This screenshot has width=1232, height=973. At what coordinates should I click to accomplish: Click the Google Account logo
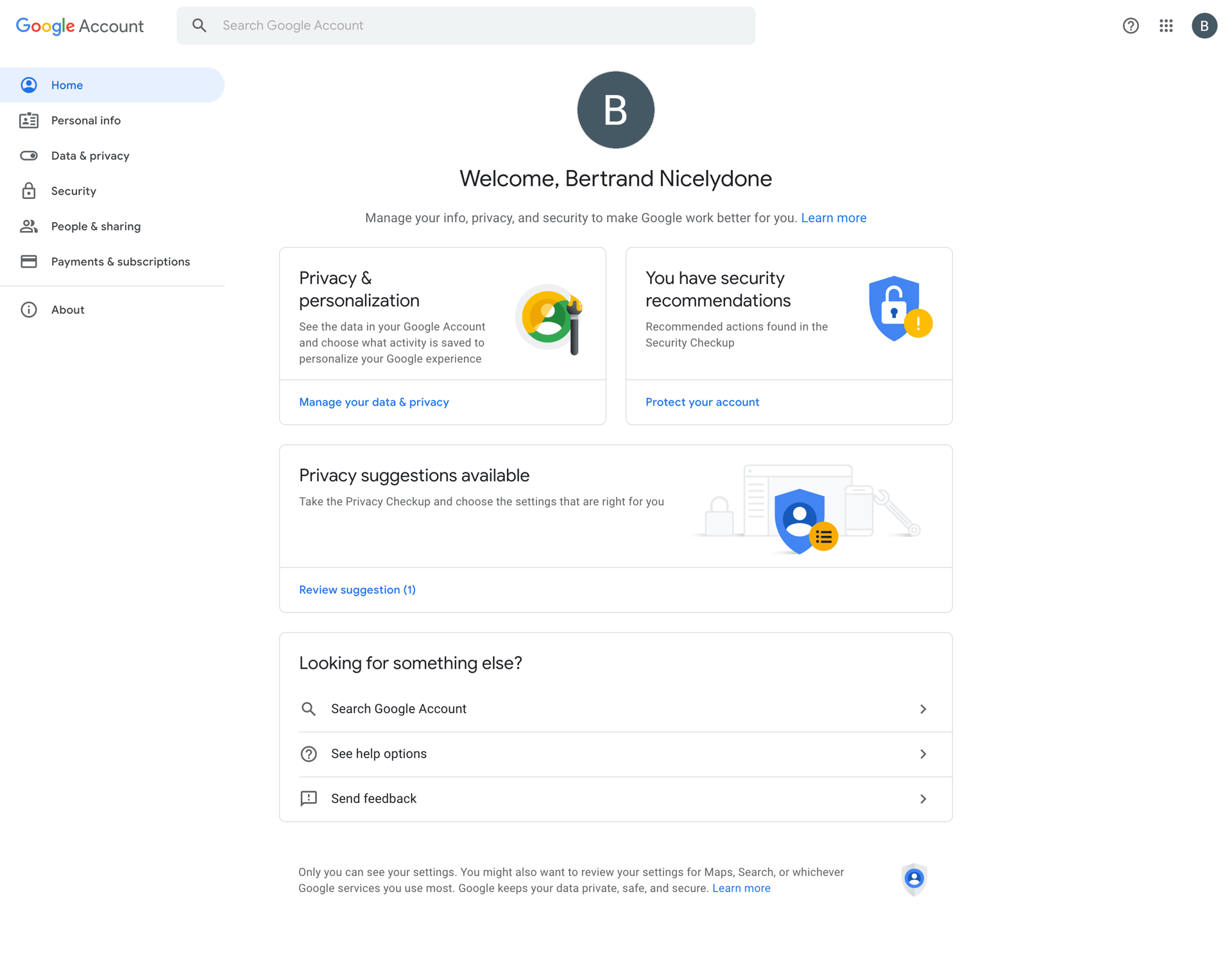(80, 26)
